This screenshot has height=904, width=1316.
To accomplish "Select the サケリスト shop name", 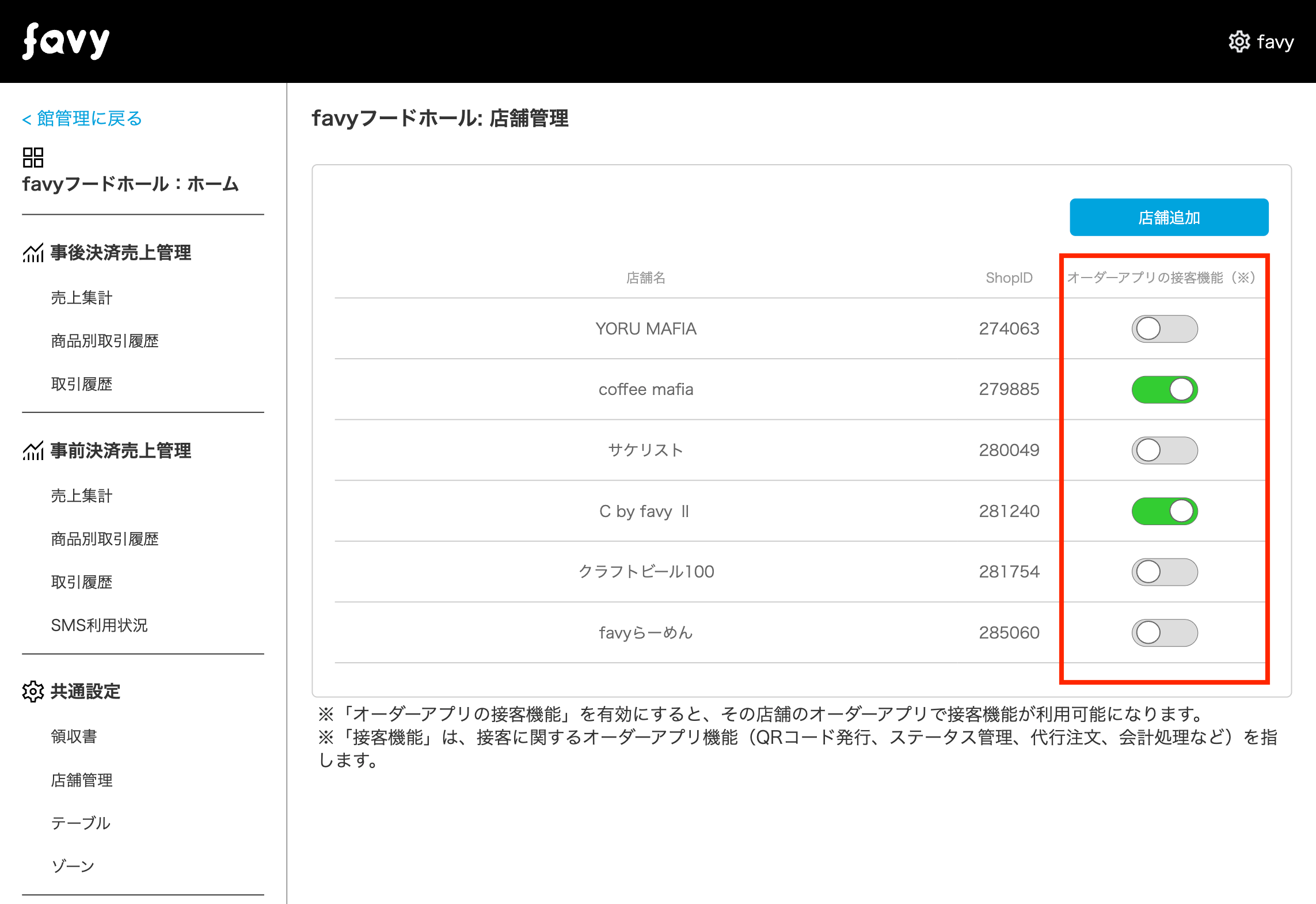I will [x=646, y=450].
